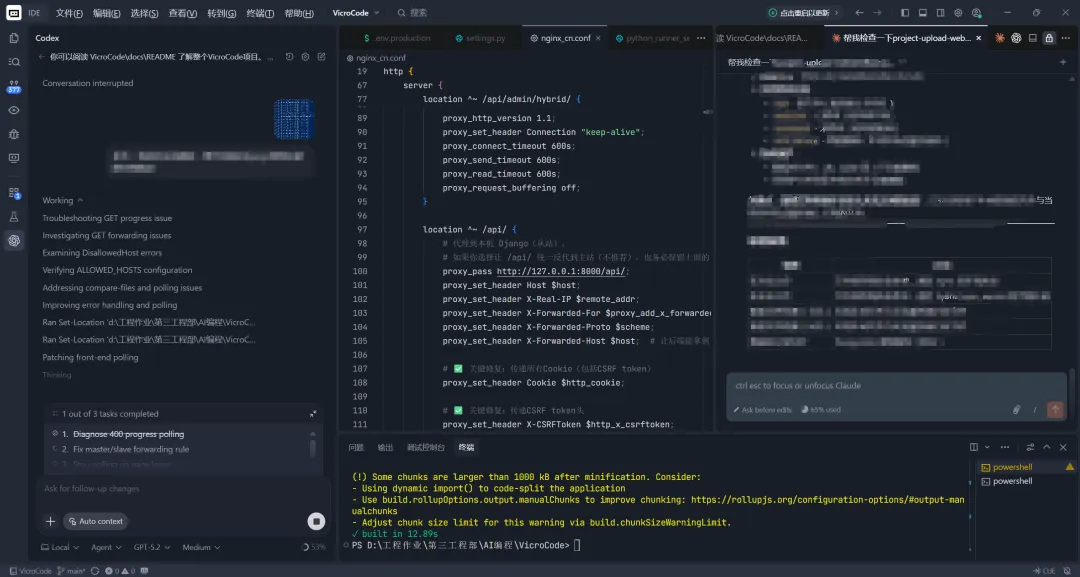The image size is (1080, 577).
Task: Click the errors and warnings count in status bar
Action: [121, 571]
